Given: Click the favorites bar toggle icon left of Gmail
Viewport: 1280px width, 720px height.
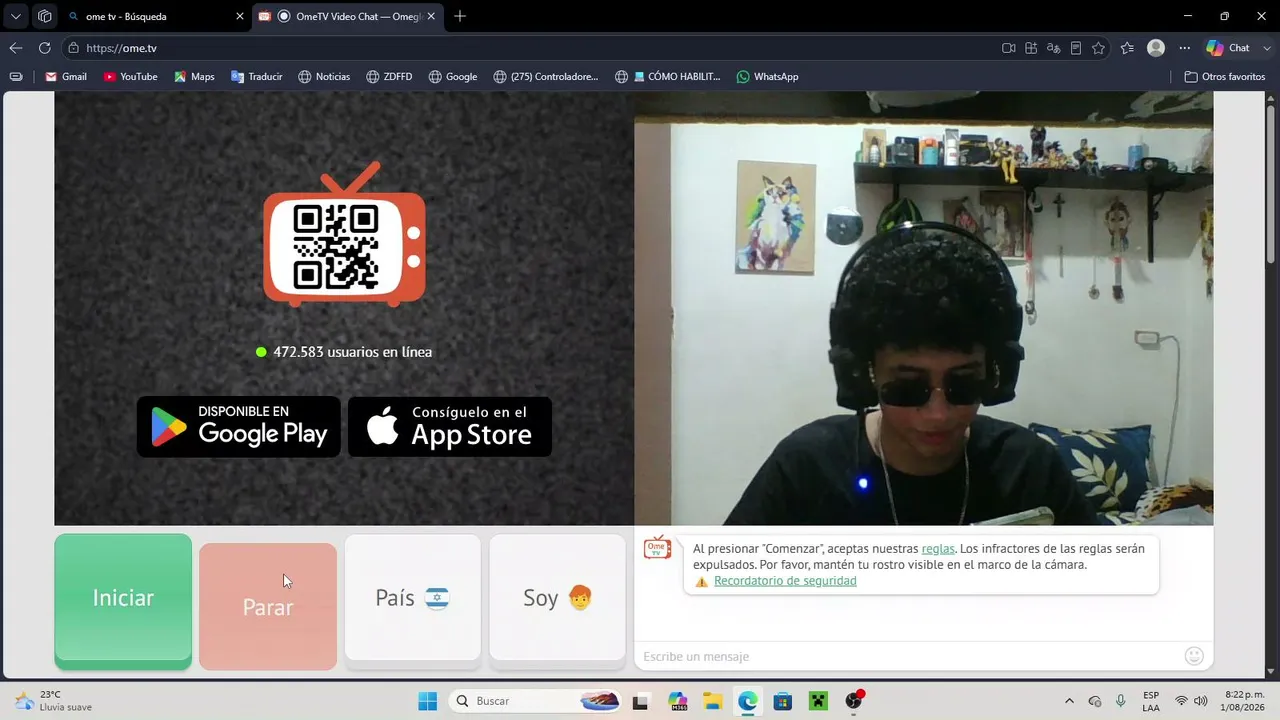Looking at the screenshot, I should tap(16, 76).
